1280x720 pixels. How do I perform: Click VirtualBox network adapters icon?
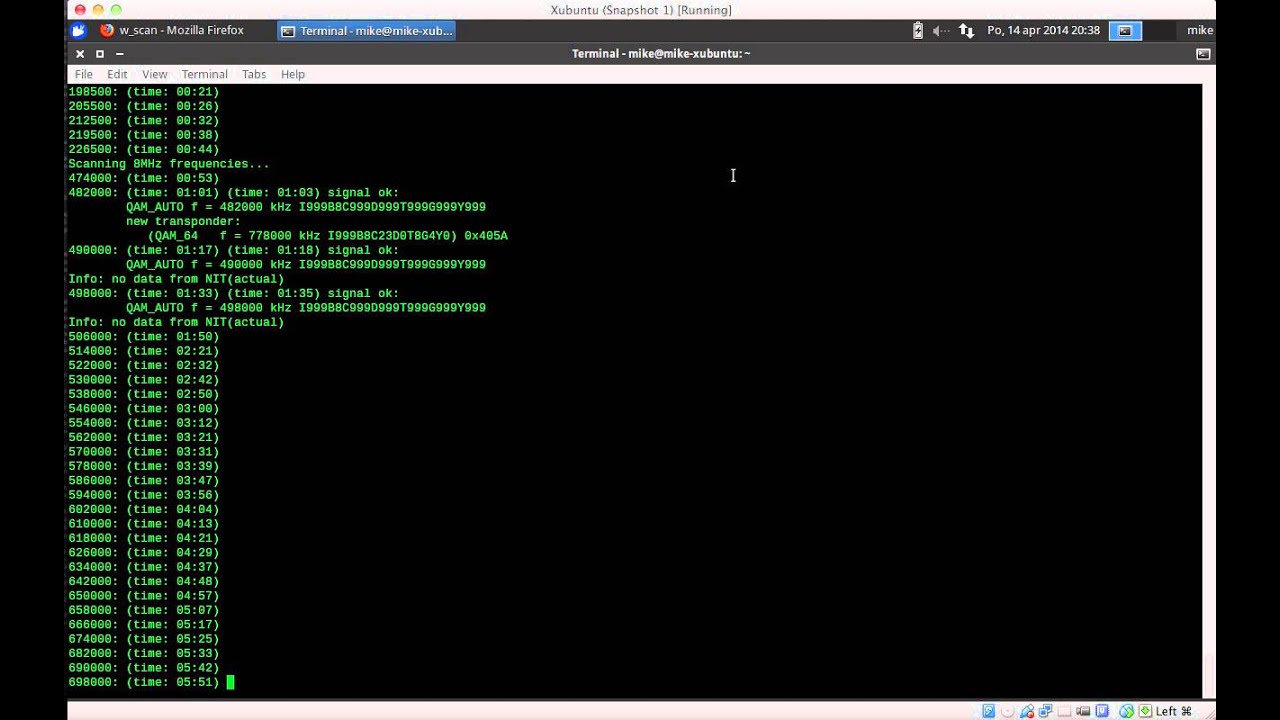[1045, 711]
